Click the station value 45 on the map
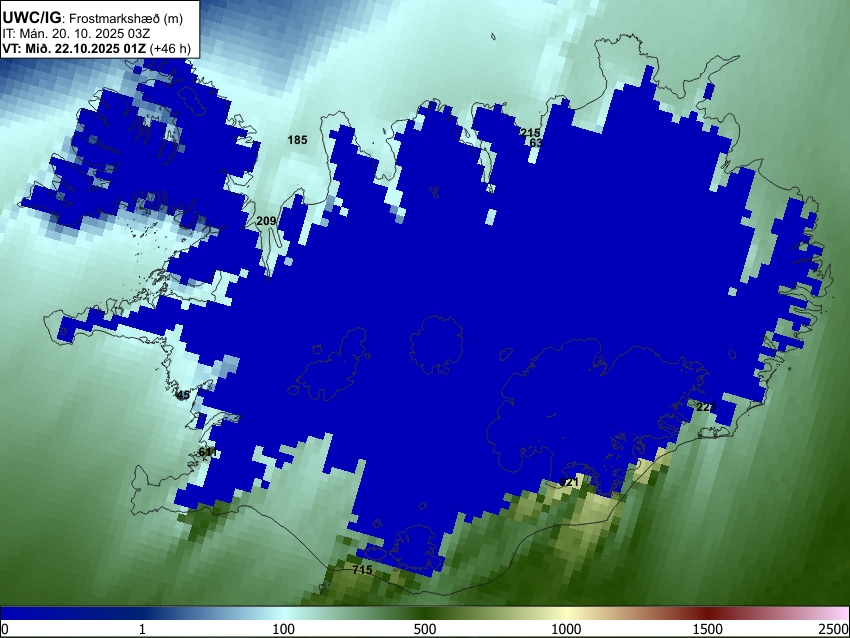 click(184, 395)
